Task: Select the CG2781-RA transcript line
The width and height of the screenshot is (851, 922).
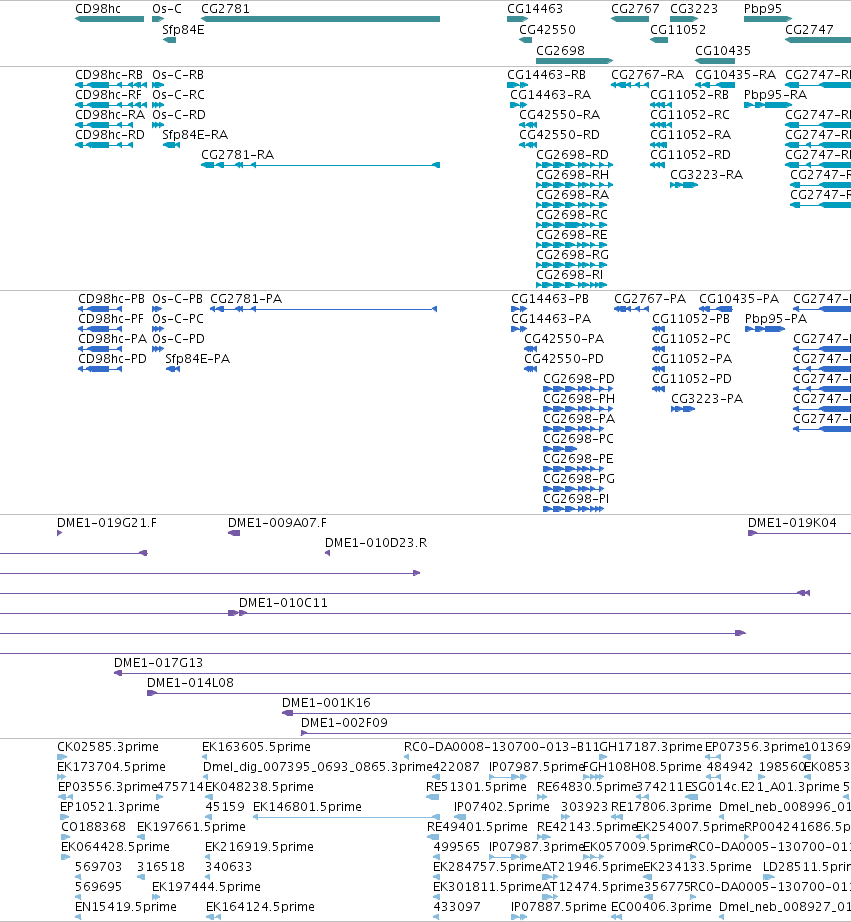Action: click(x=321, y=165)
